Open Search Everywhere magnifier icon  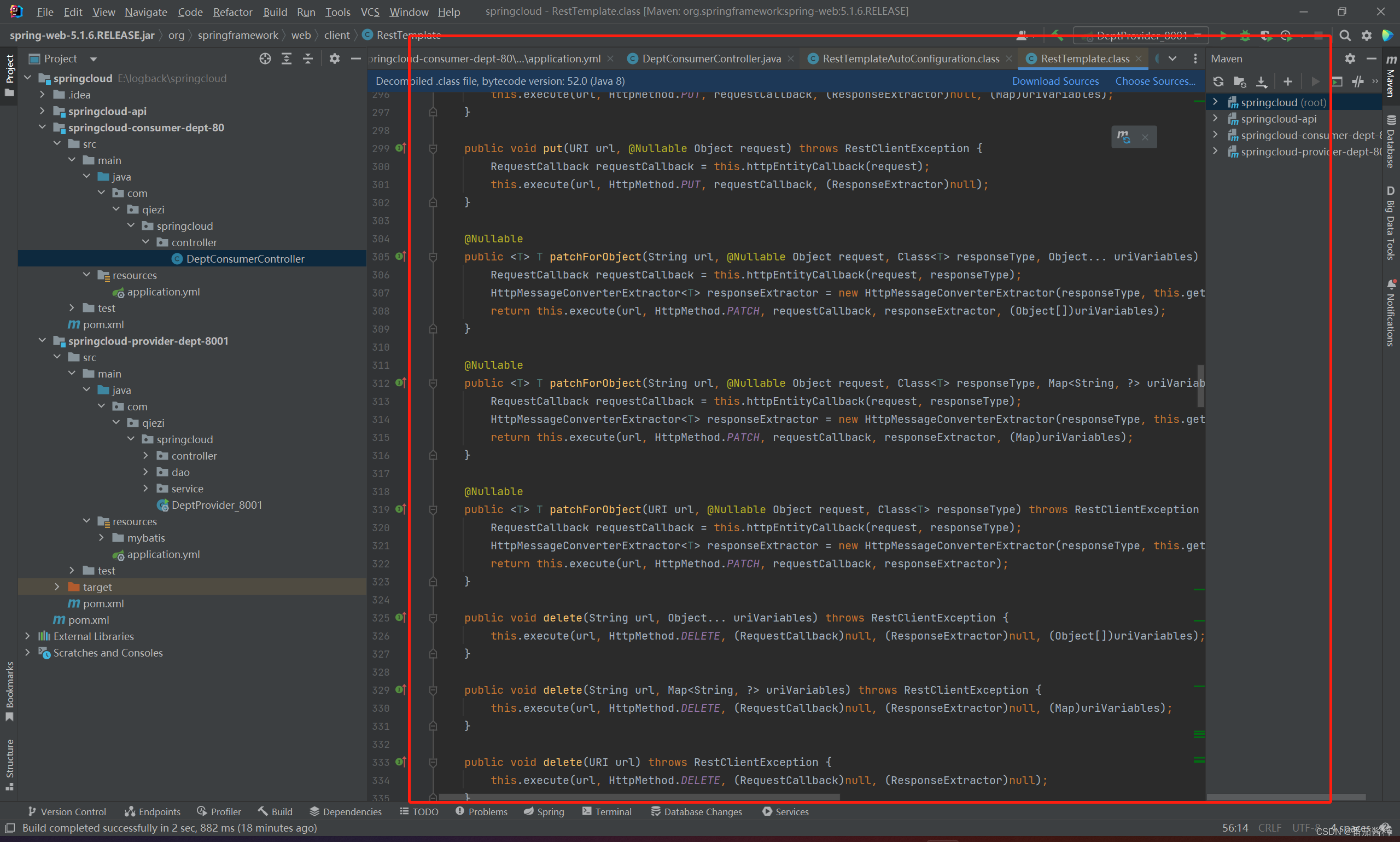pos(1344,35)
